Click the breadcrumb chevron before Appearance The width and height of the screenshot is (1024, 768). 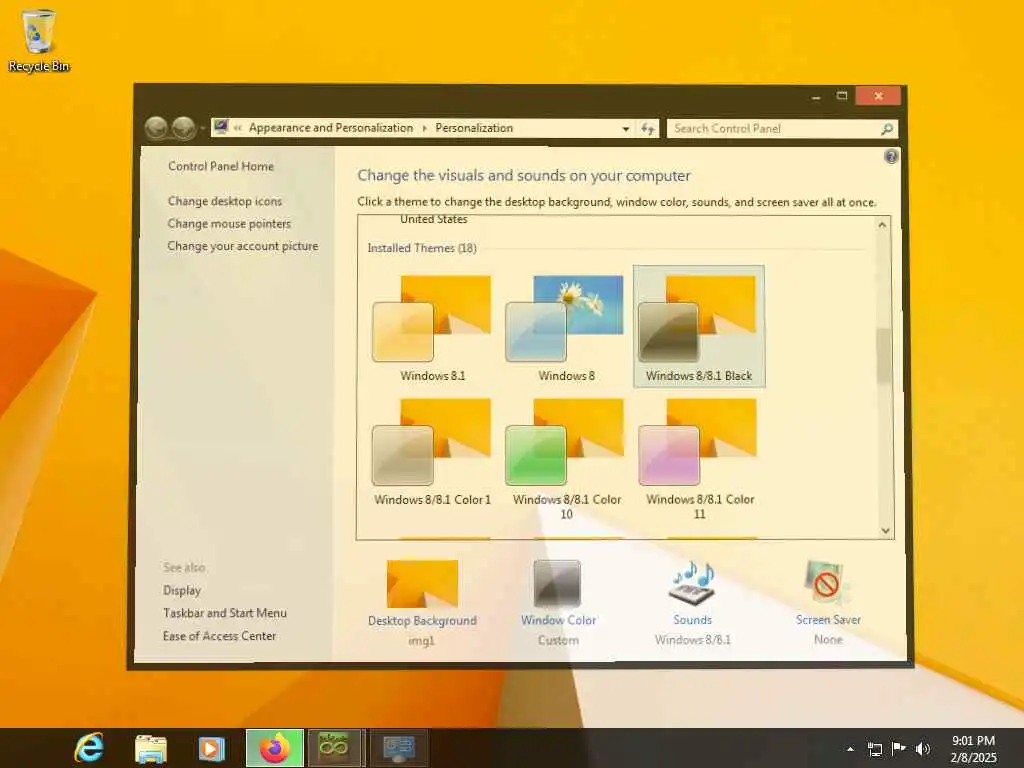[x=238, y=128]
